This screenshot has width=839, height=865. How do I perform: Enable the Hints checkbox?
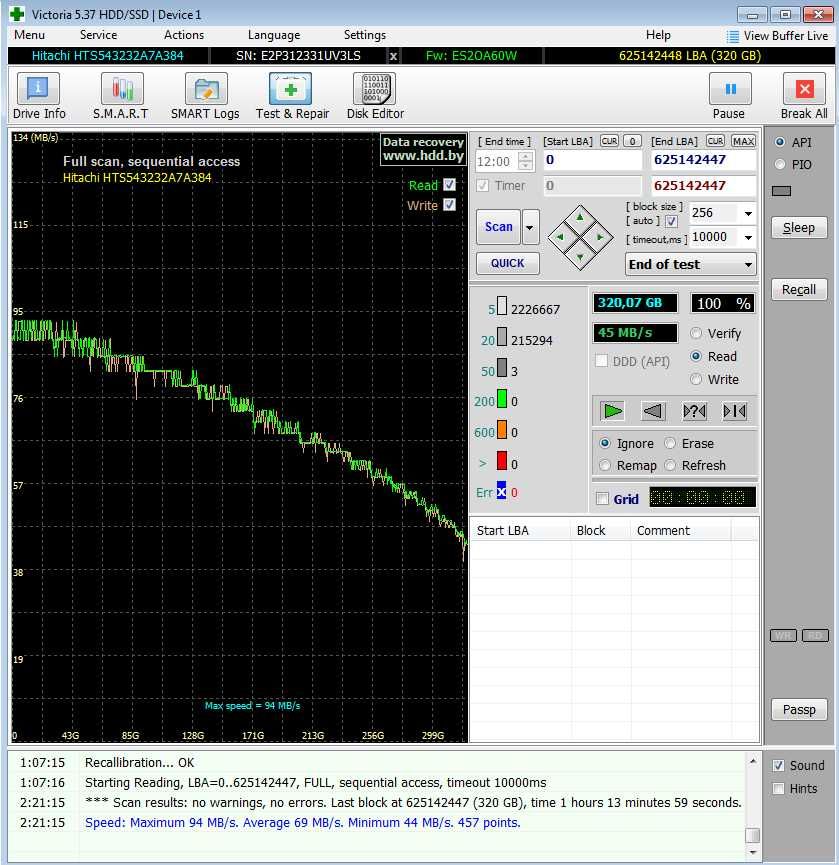click(778, 789)
